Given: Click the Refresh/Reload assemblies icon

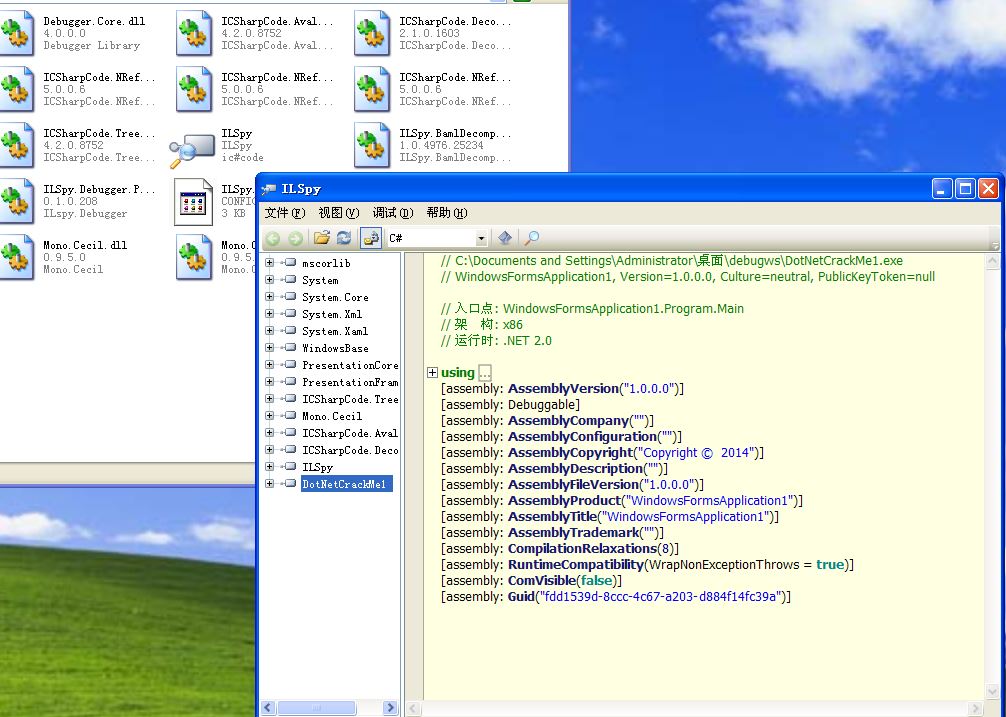Looking at the screenshot, I should tap(344, 238).
